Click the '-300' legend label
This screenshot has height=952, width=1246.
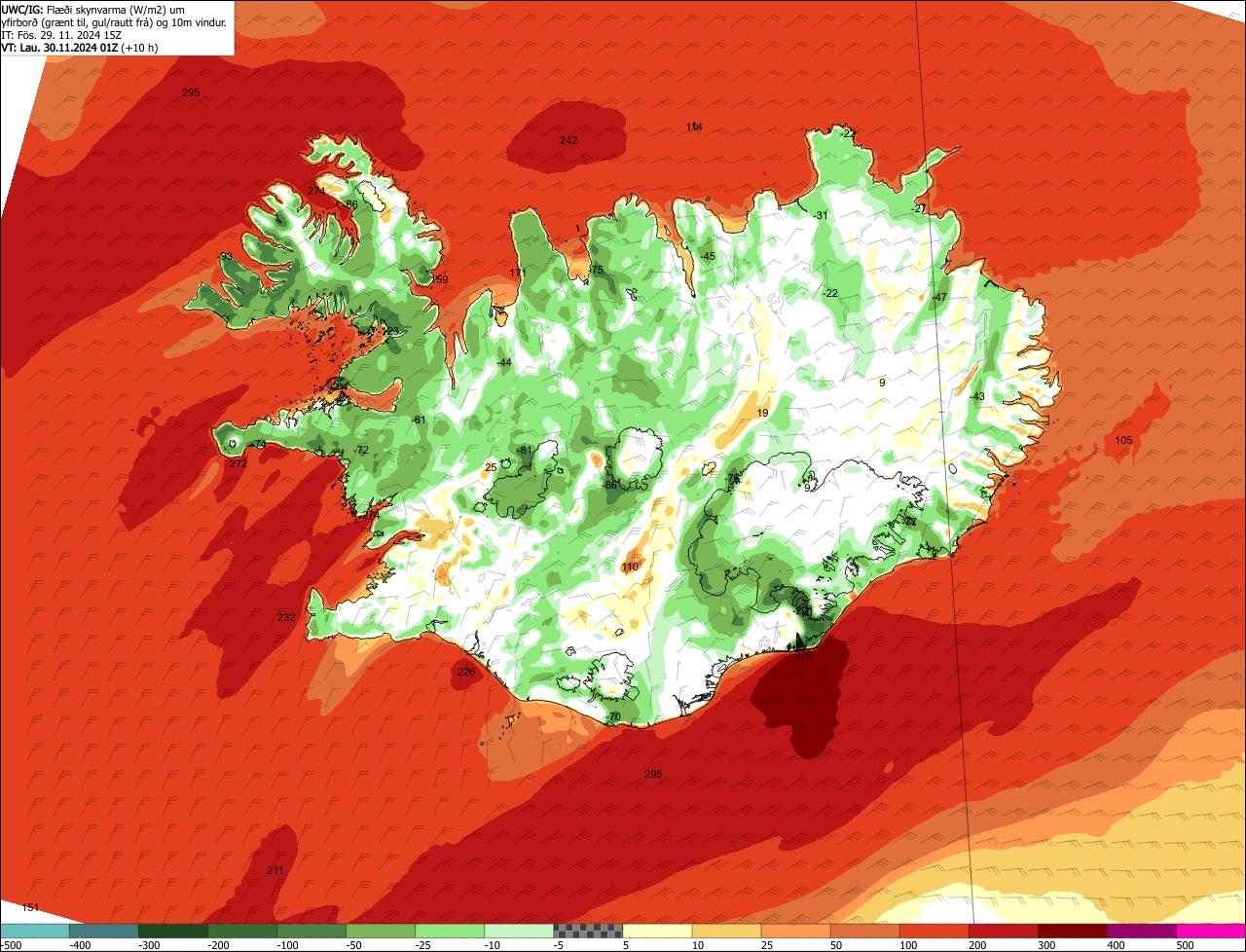click(149, 945)
